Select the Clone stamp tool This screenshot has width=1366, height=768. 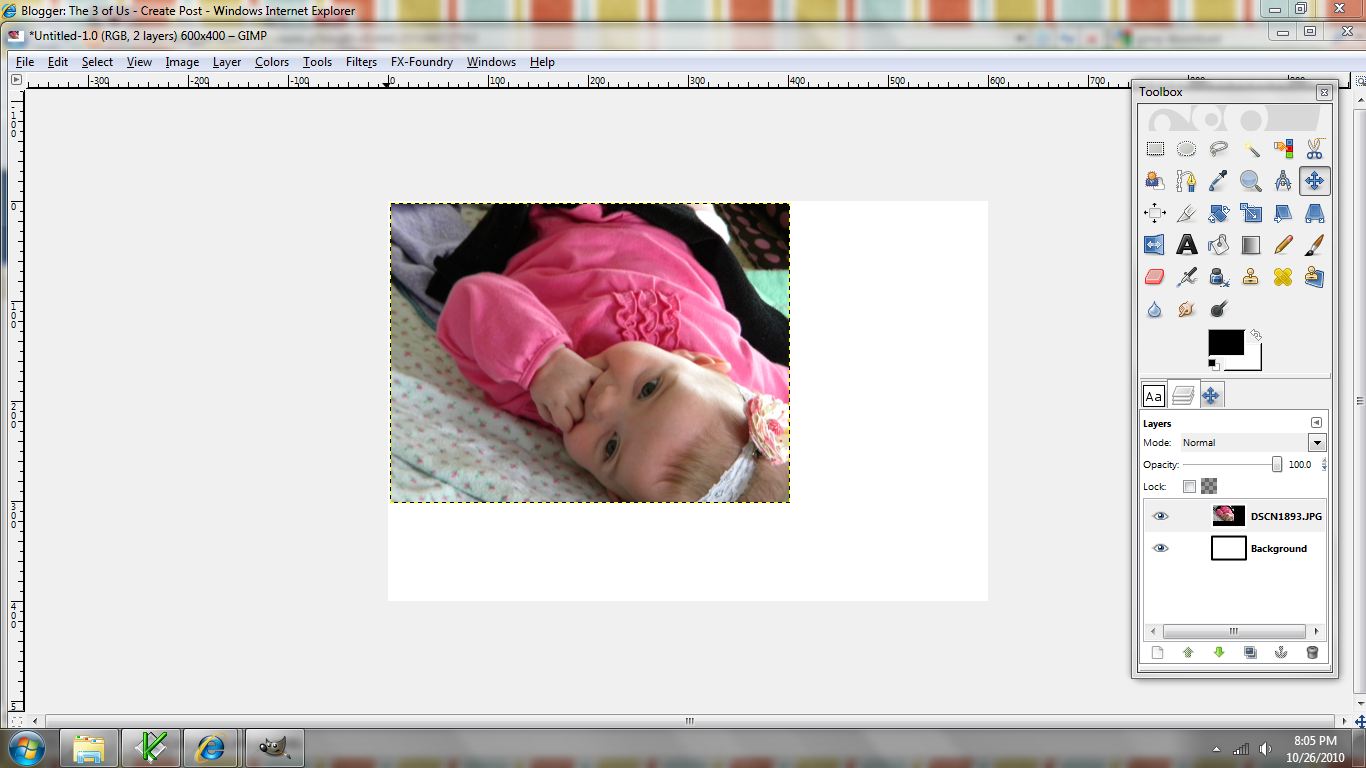coord(1251,277)
